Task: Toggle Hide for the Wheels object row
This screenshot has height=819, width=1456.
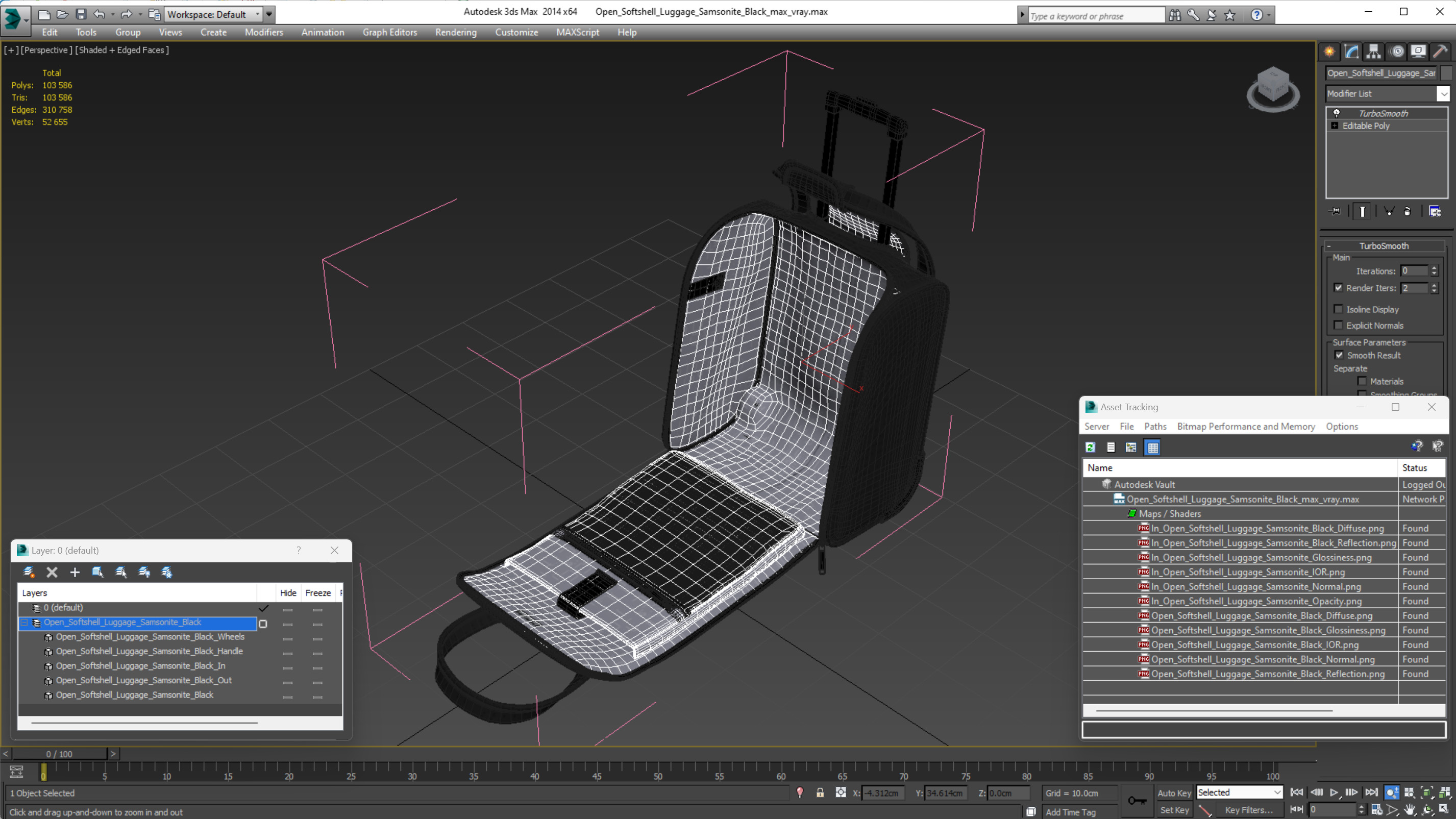Action: 288,639
